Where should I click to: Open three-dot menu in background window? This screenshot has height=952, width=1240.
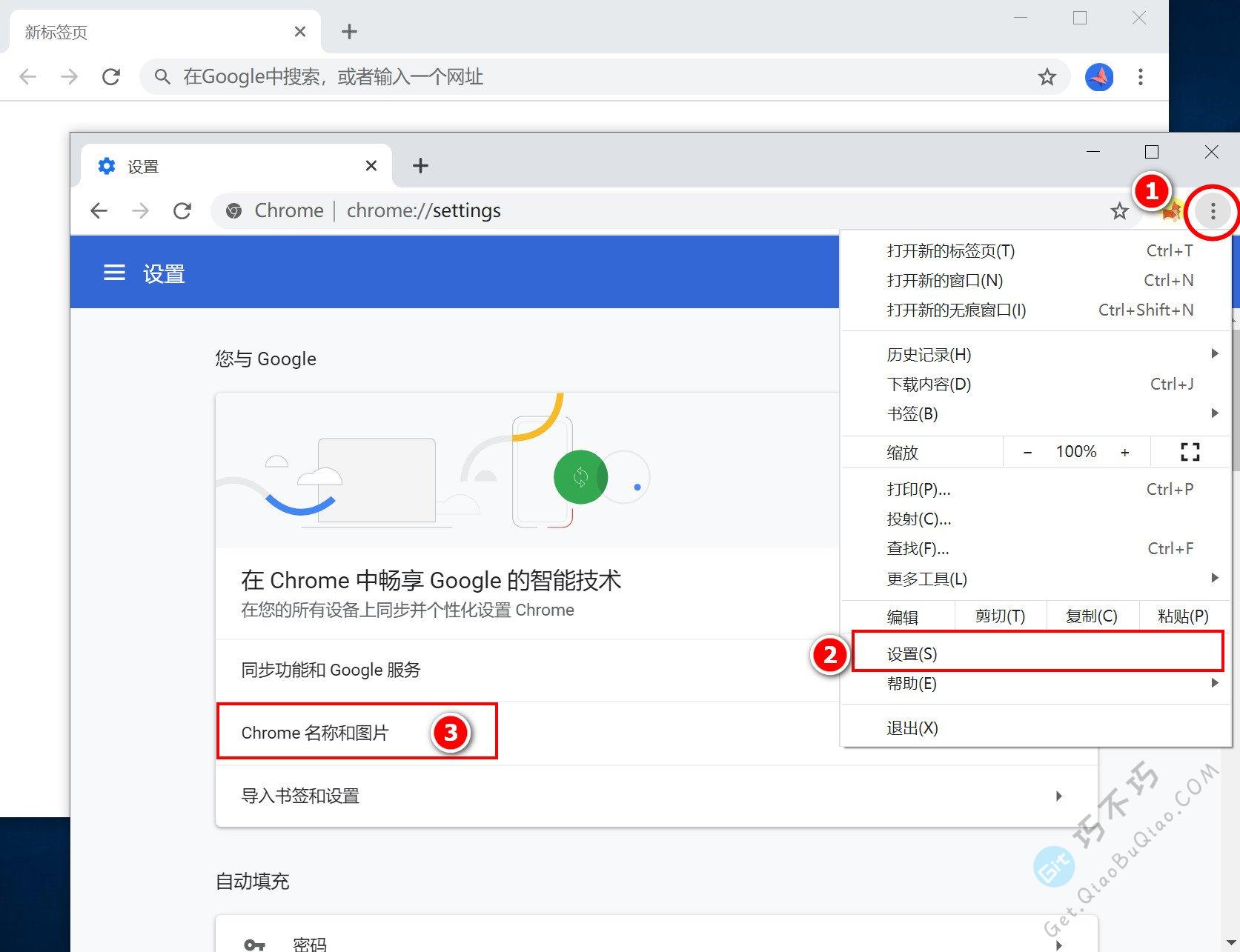pos(1141,77)
